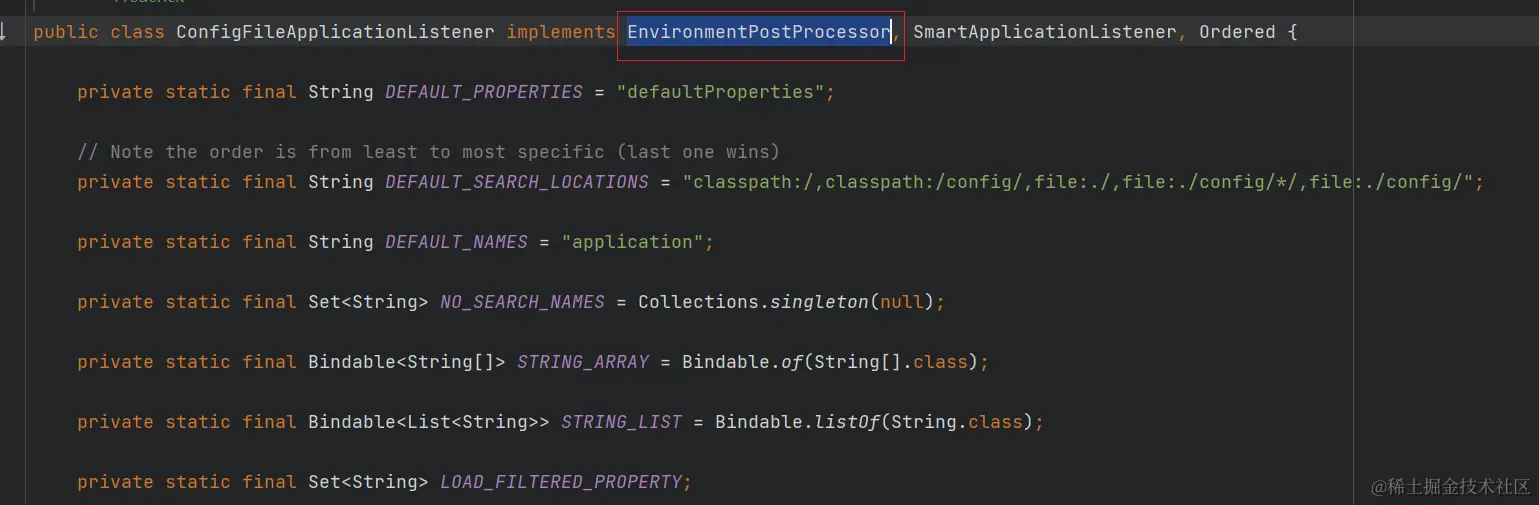This screenshot has width=1539, height=505.
Task: Click SmartApplicationListener in the implements clause
Action: coord(1044,32)
